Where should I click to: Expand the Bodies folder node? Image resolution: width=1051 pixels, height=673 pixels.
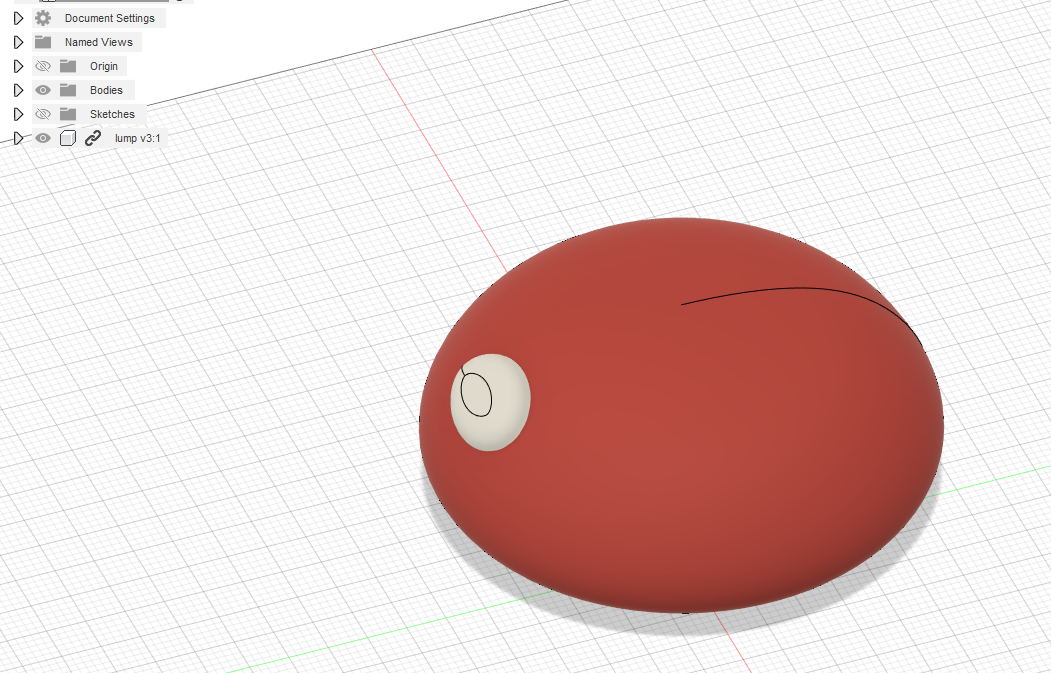pyautogui.click(x=19, y=90)
